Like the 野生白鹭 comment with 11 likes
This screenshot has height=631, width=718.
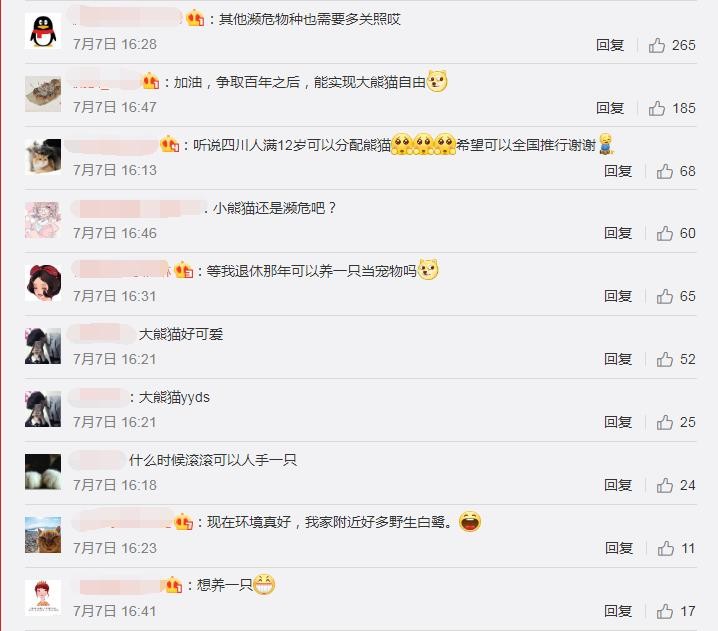point(665,548)
